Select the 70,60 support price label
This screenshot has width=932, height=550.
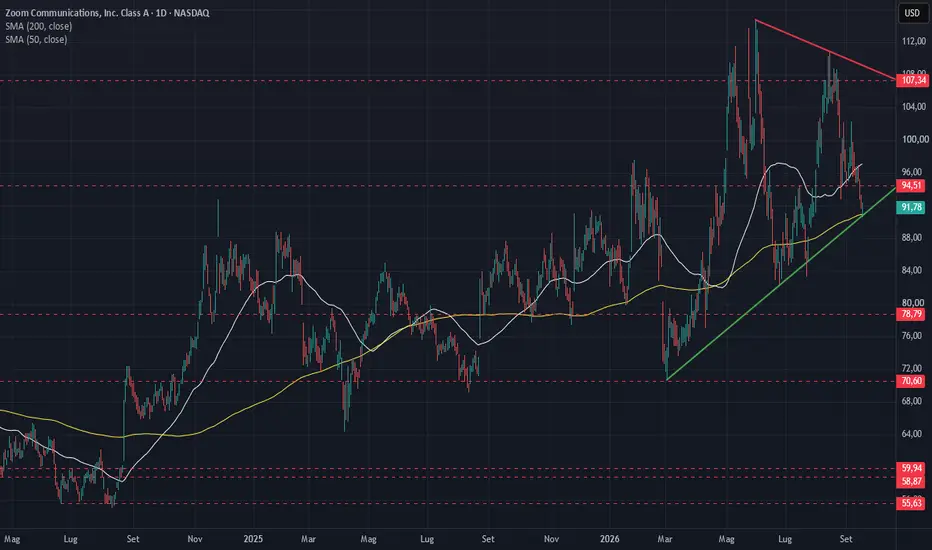click(x=911, y=381)
